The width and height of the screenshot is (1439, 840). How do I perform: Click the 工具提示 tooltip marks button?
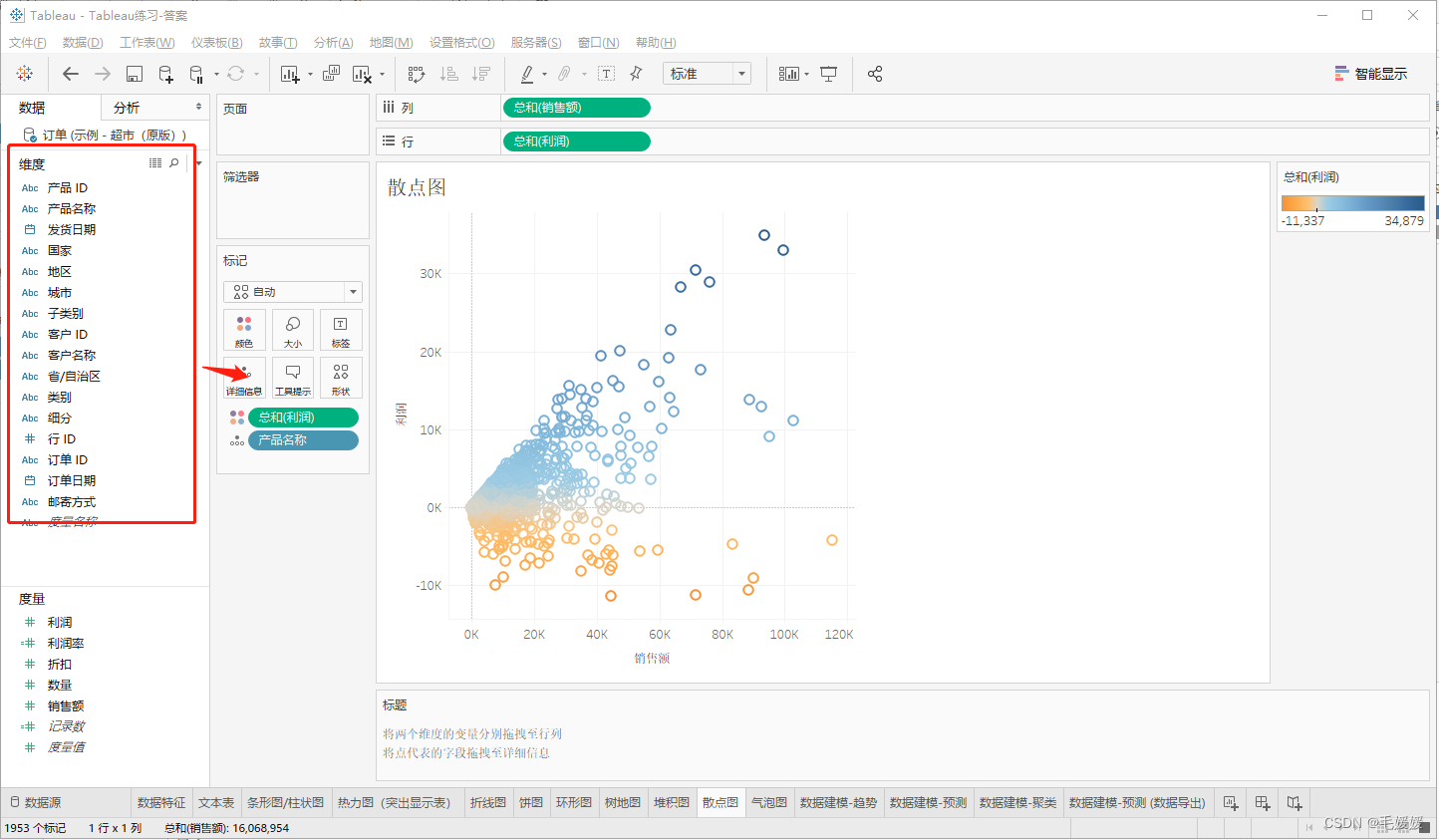pyautogui.click(x=293, y=378)
